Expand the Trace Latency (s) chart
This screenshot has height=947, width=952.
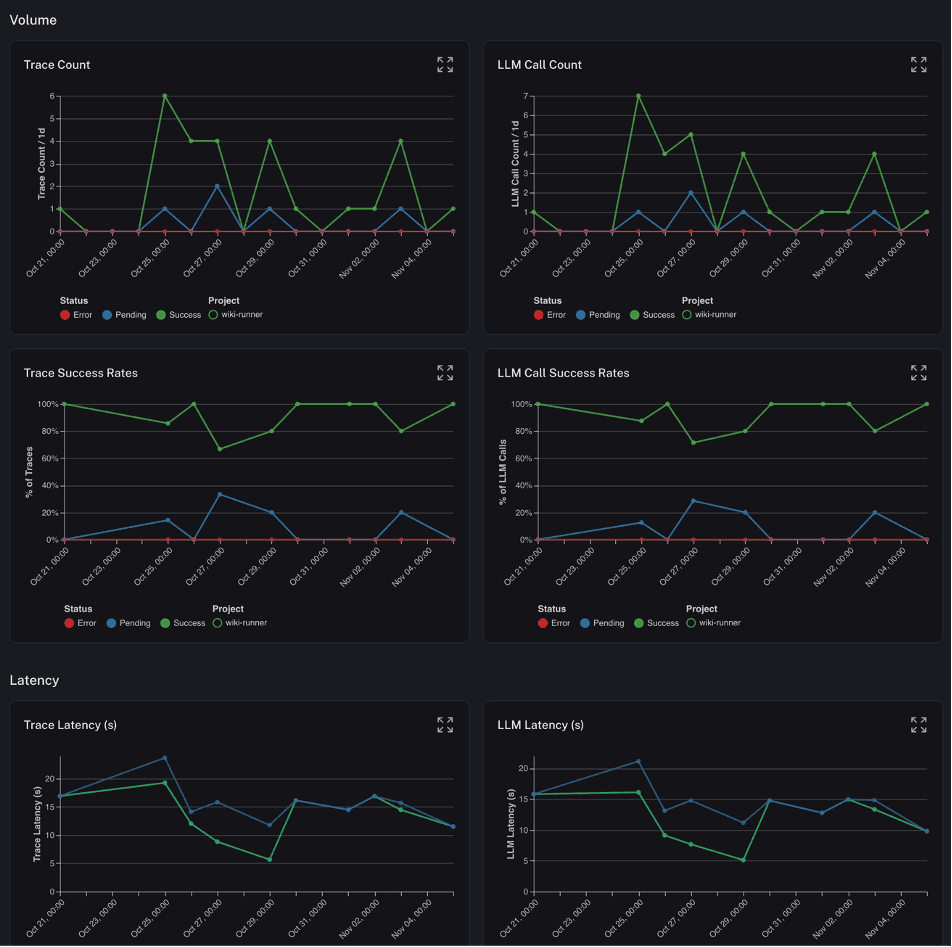(445, 725)
